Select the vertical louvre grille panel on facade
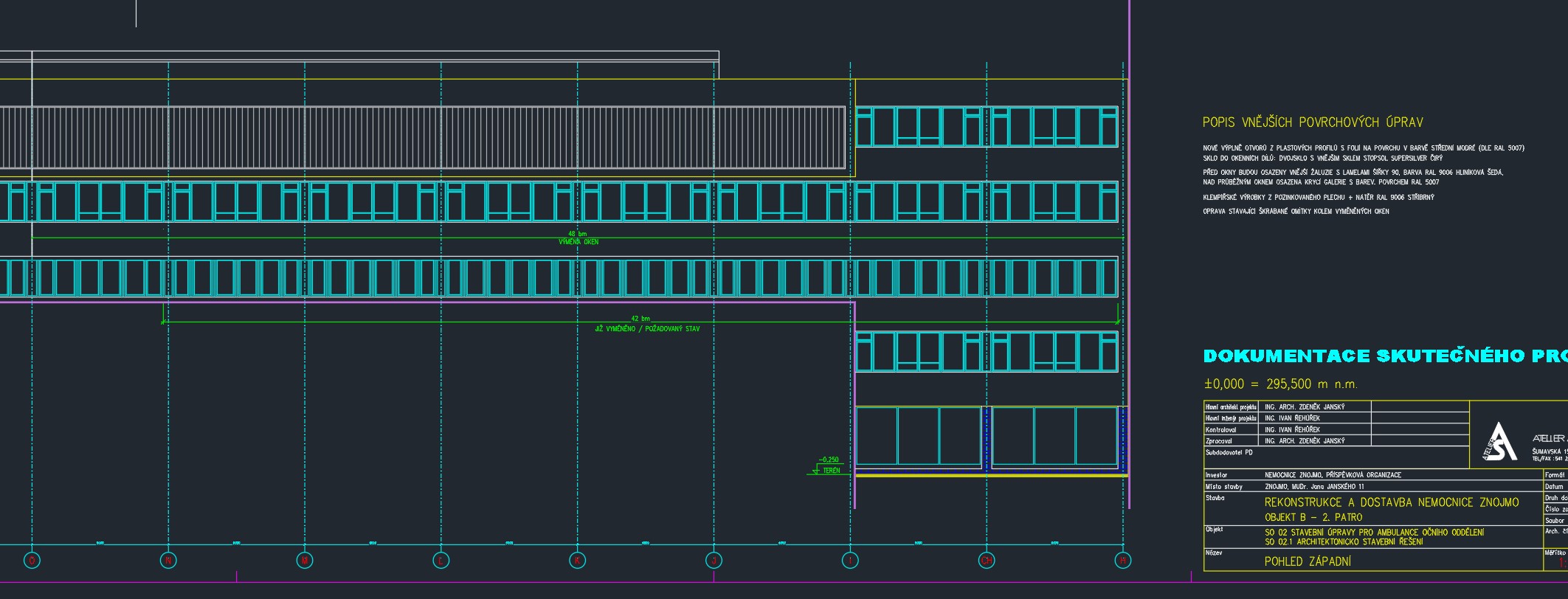Screen dimensions: 1568x599 422,138
